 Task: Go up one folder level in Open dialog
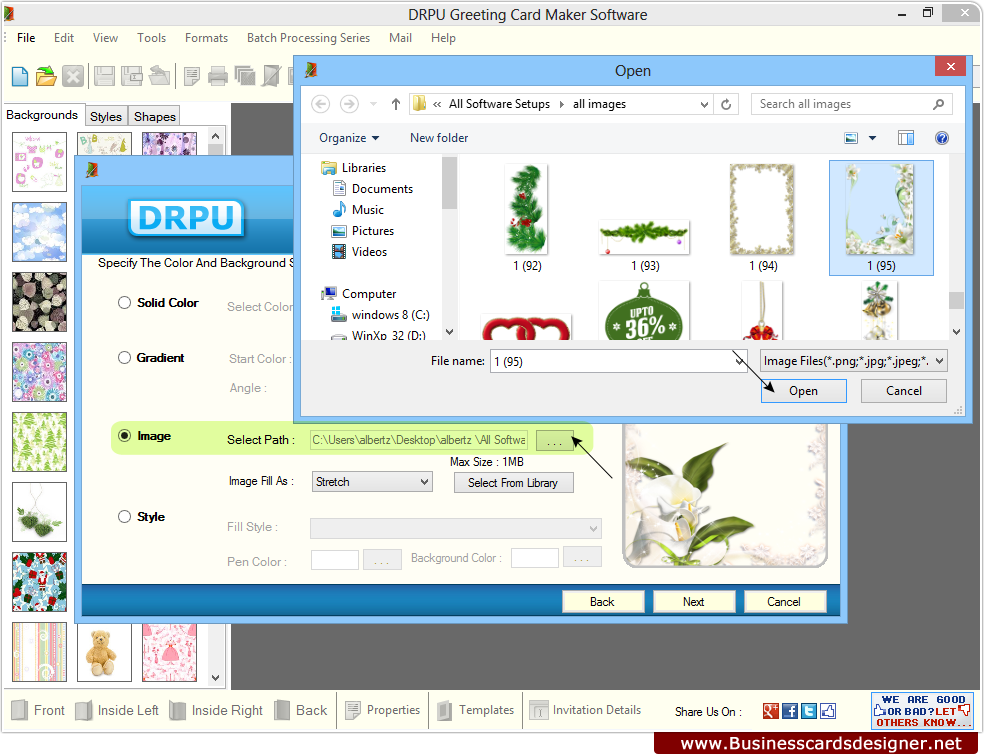395,104
